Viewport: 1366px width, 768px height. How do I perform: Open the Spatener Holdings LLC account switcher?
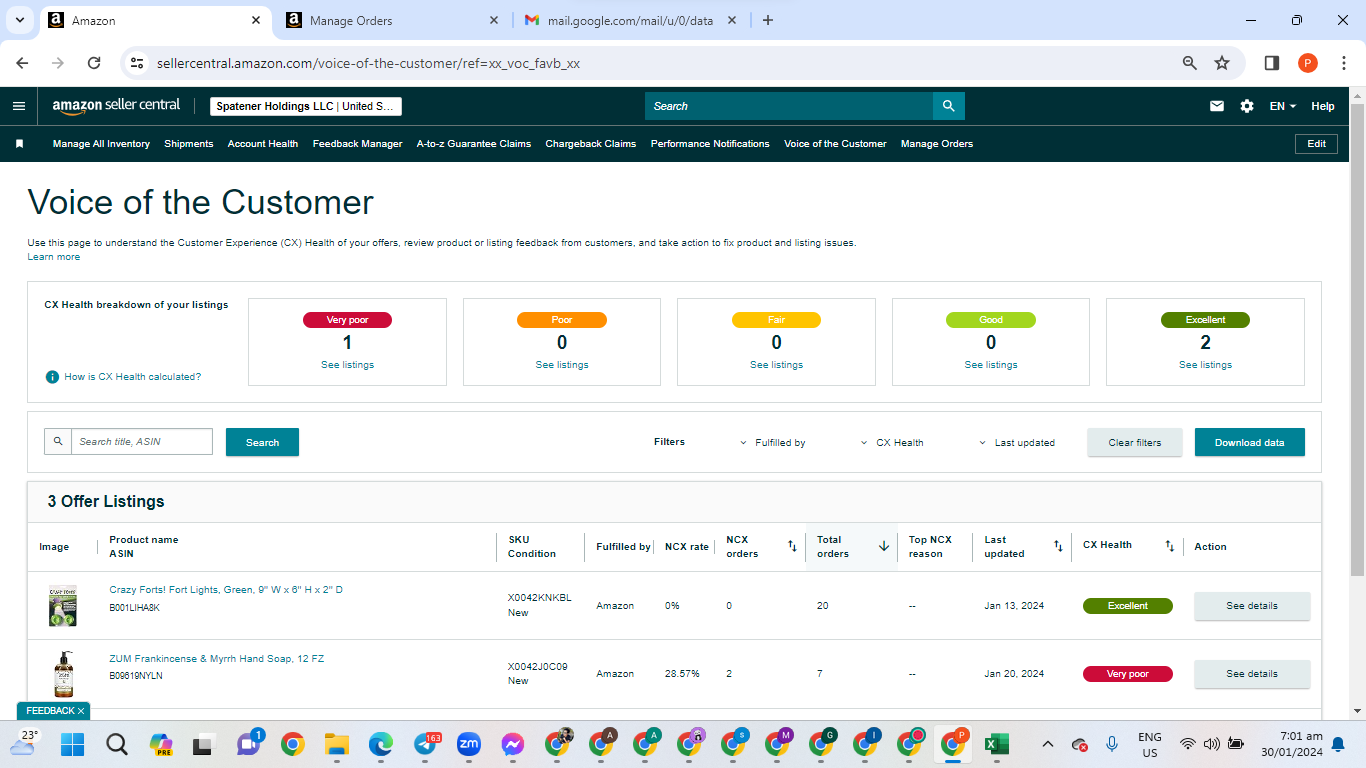click(306, 106)
